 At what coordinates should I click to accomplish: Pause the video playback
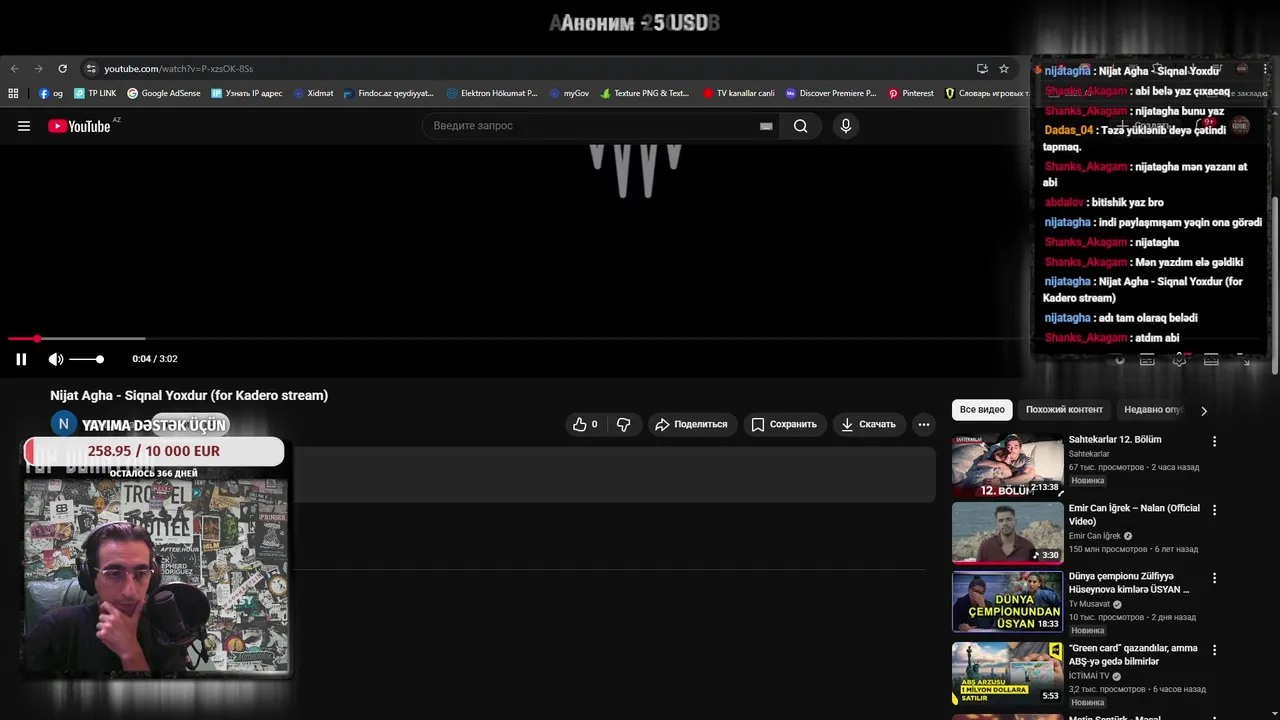21,359
